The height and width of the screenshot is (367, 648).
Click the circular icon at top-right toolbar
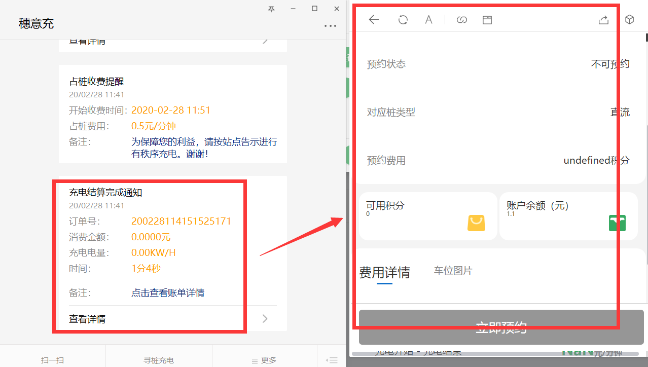tap(629, 19)
